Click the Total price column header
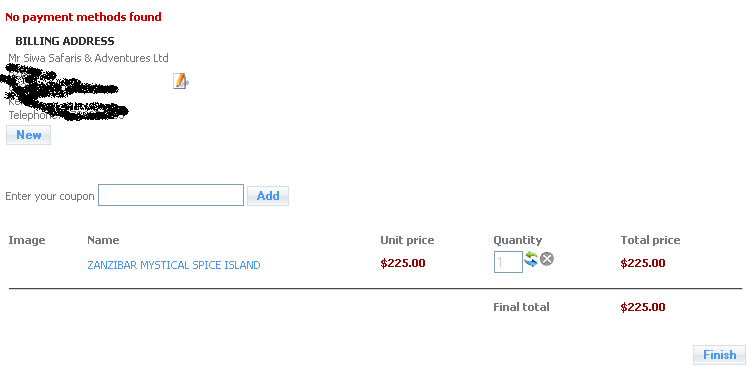 (x=650, y=240)
